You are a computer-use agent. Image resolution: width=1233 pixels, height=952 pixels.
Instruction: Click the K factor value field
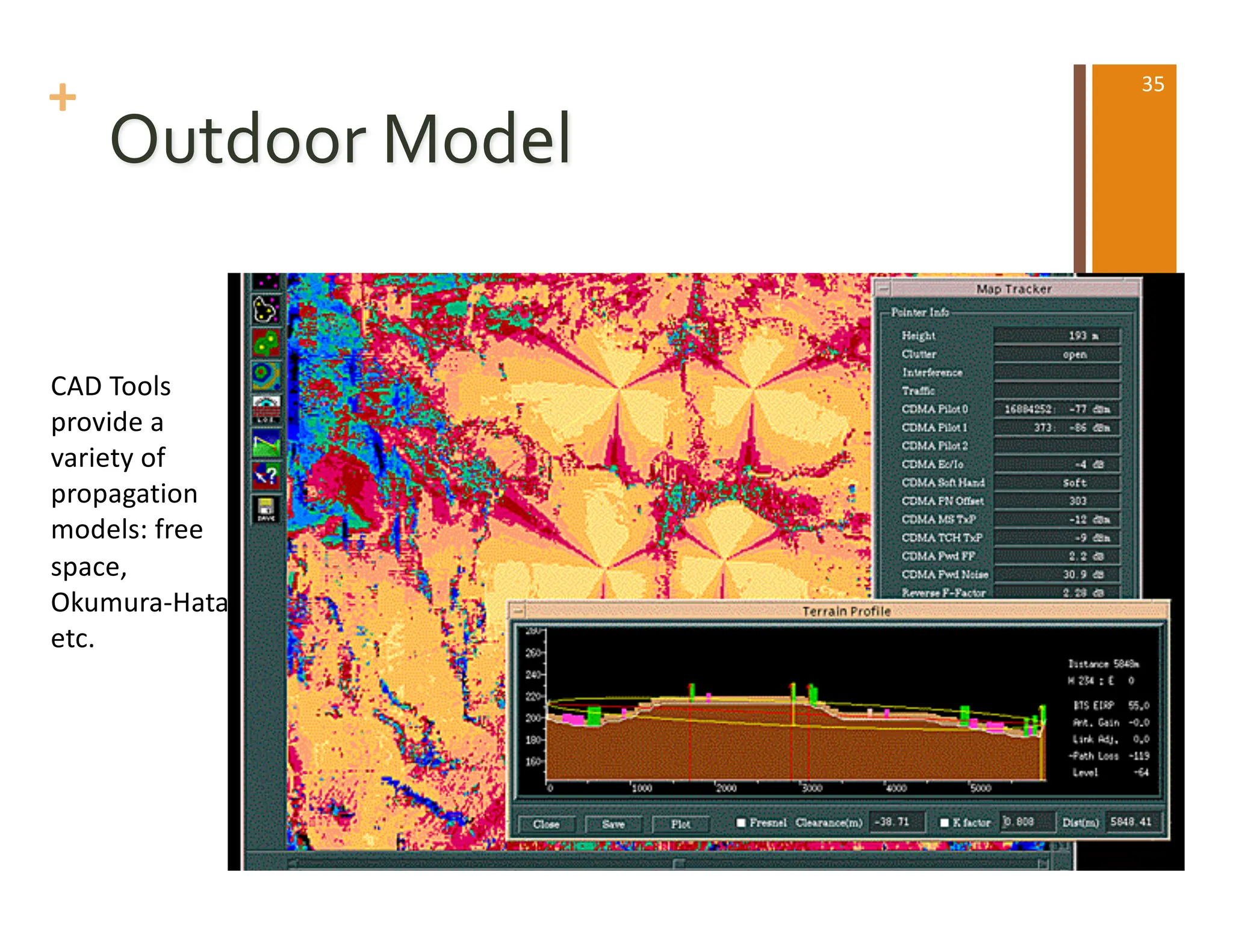[x=1027, y=822]
